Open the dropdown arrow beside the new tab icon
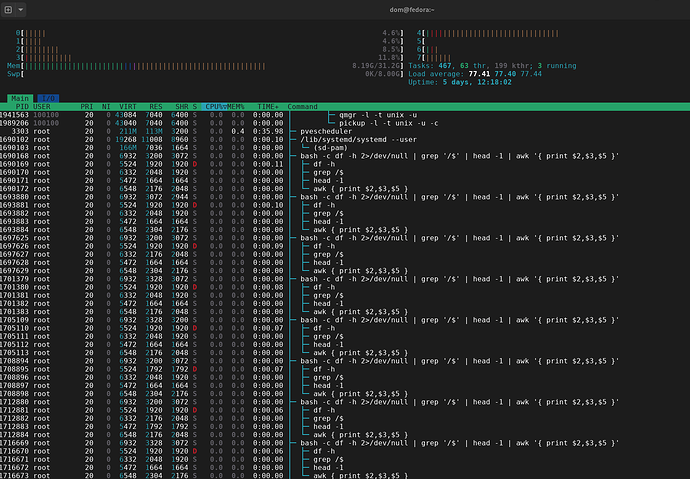 coord(20,10)
